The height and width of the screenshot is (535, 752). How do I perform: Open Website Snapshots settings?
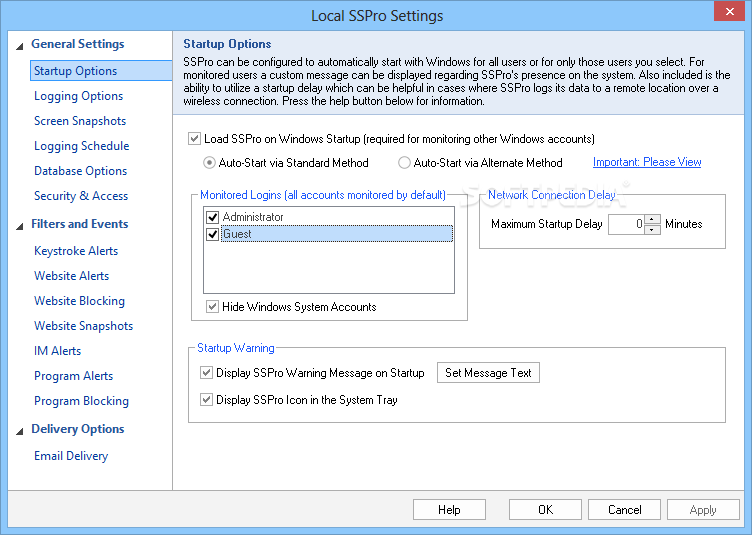coord(83,326)
